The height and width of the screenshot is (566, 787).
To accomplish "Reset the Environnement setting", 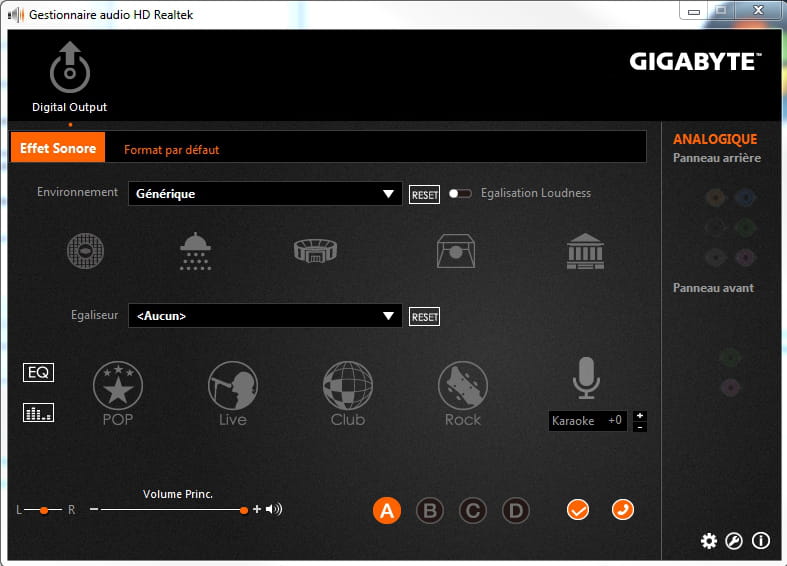I will click(424, 195).
